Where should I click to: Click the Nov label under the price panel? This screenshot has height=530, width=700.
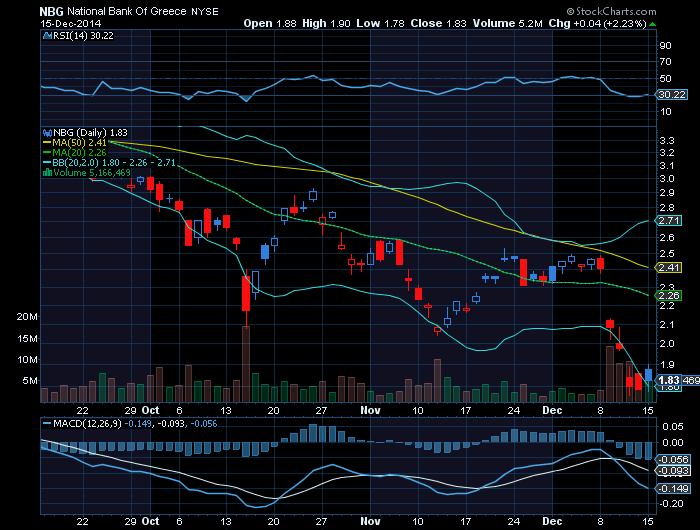370,410
